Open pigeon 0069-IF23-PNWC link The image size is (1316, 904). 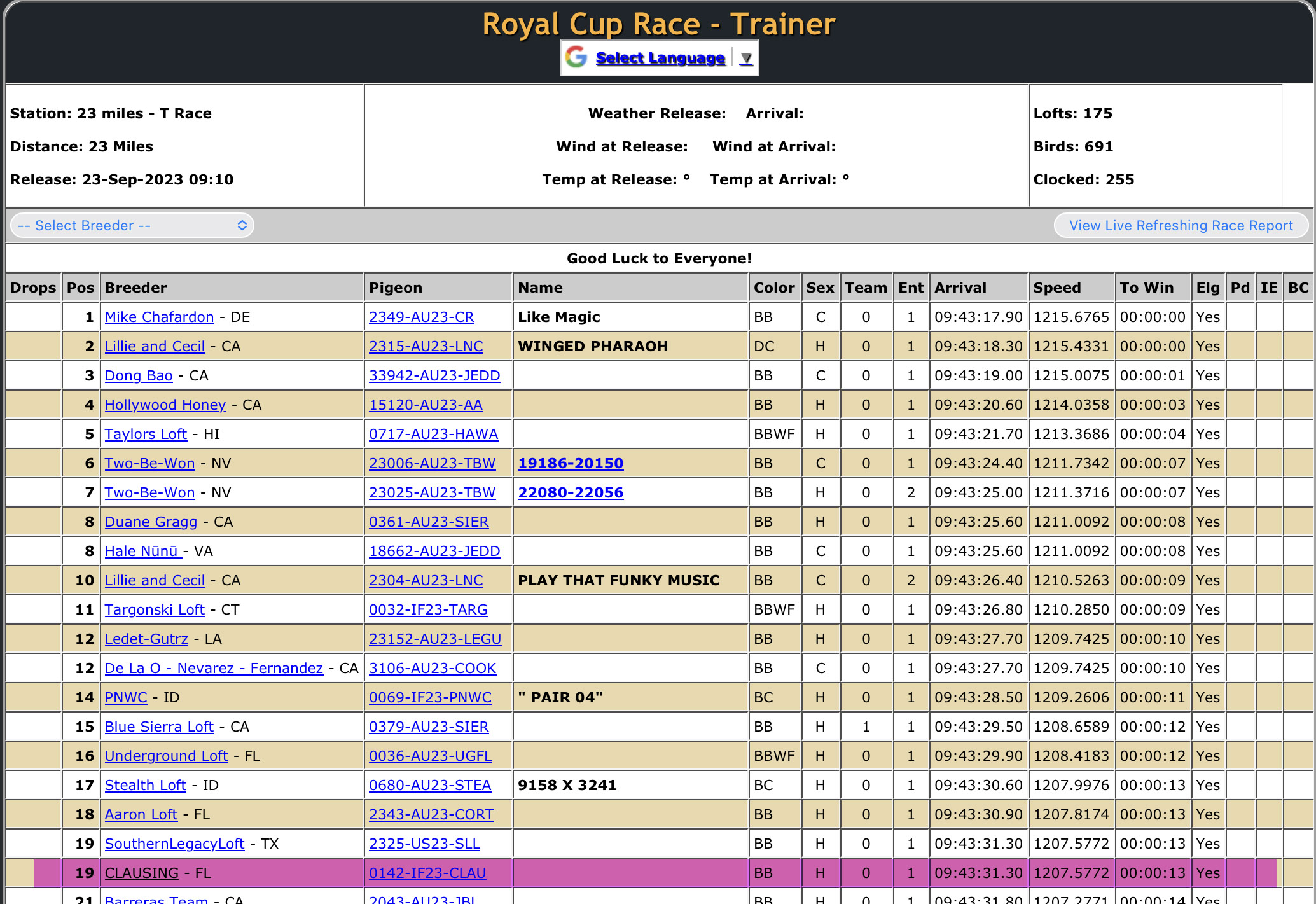(430, 697)
